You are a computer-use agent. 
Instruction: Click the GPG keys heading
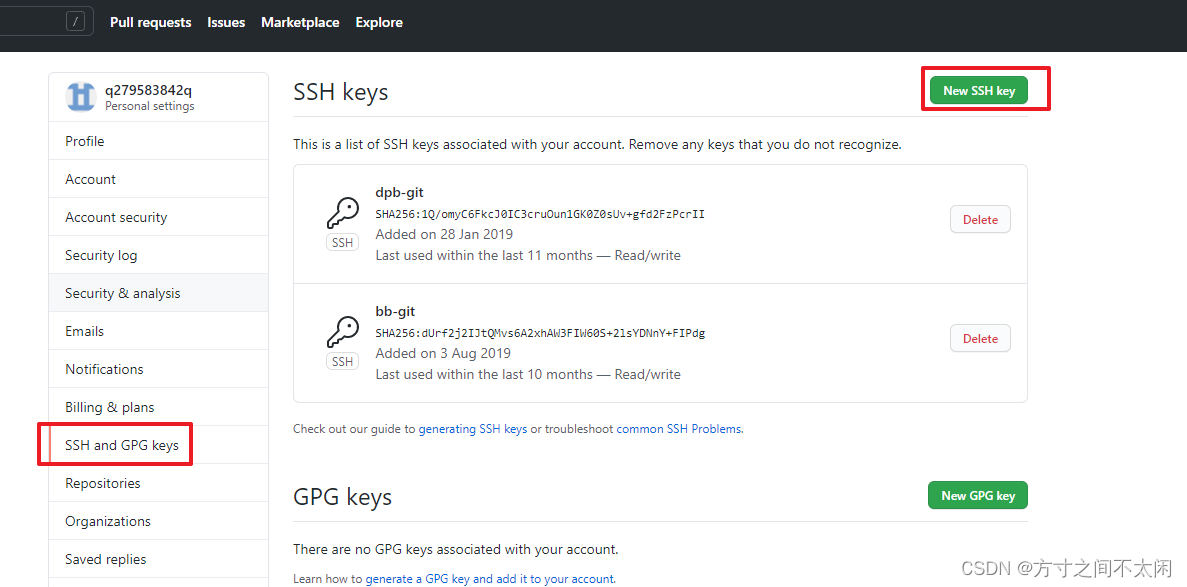point(343,497)
